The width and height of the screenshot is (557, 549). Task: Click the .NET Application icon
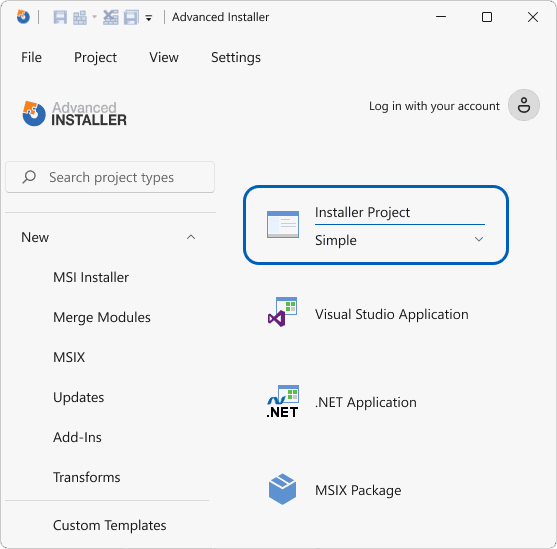283,401
